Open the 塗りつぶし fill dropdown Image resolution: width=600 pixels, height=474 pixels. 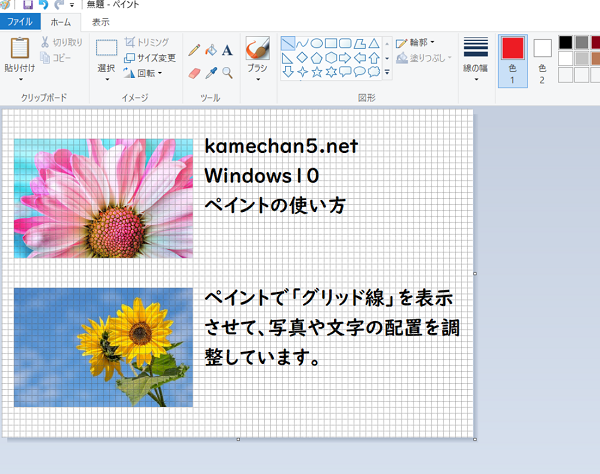tap(424, 58)
